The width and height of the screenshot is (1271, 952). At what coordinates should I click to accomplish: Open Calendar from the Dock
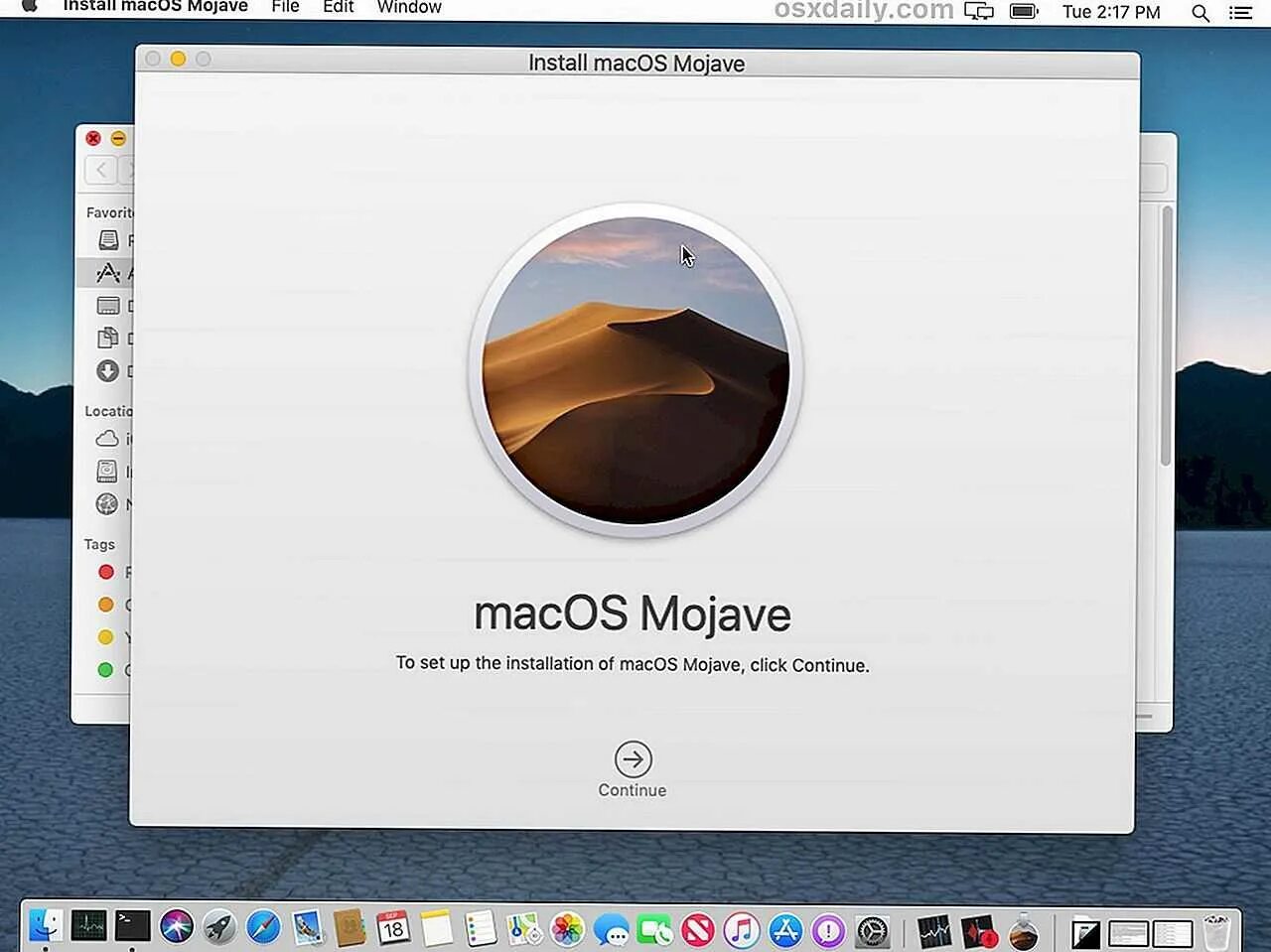(393, 928)
